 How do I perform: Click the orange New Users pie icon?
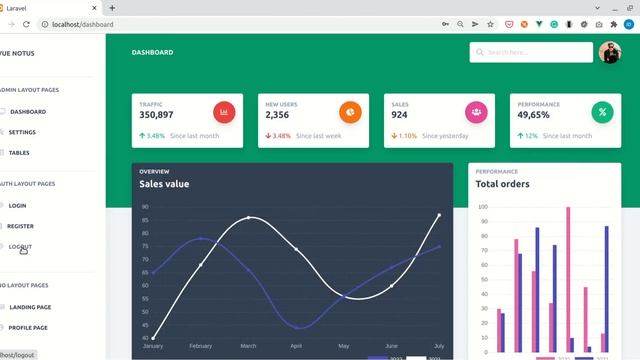pyautogui.click(x=350, y=112)
